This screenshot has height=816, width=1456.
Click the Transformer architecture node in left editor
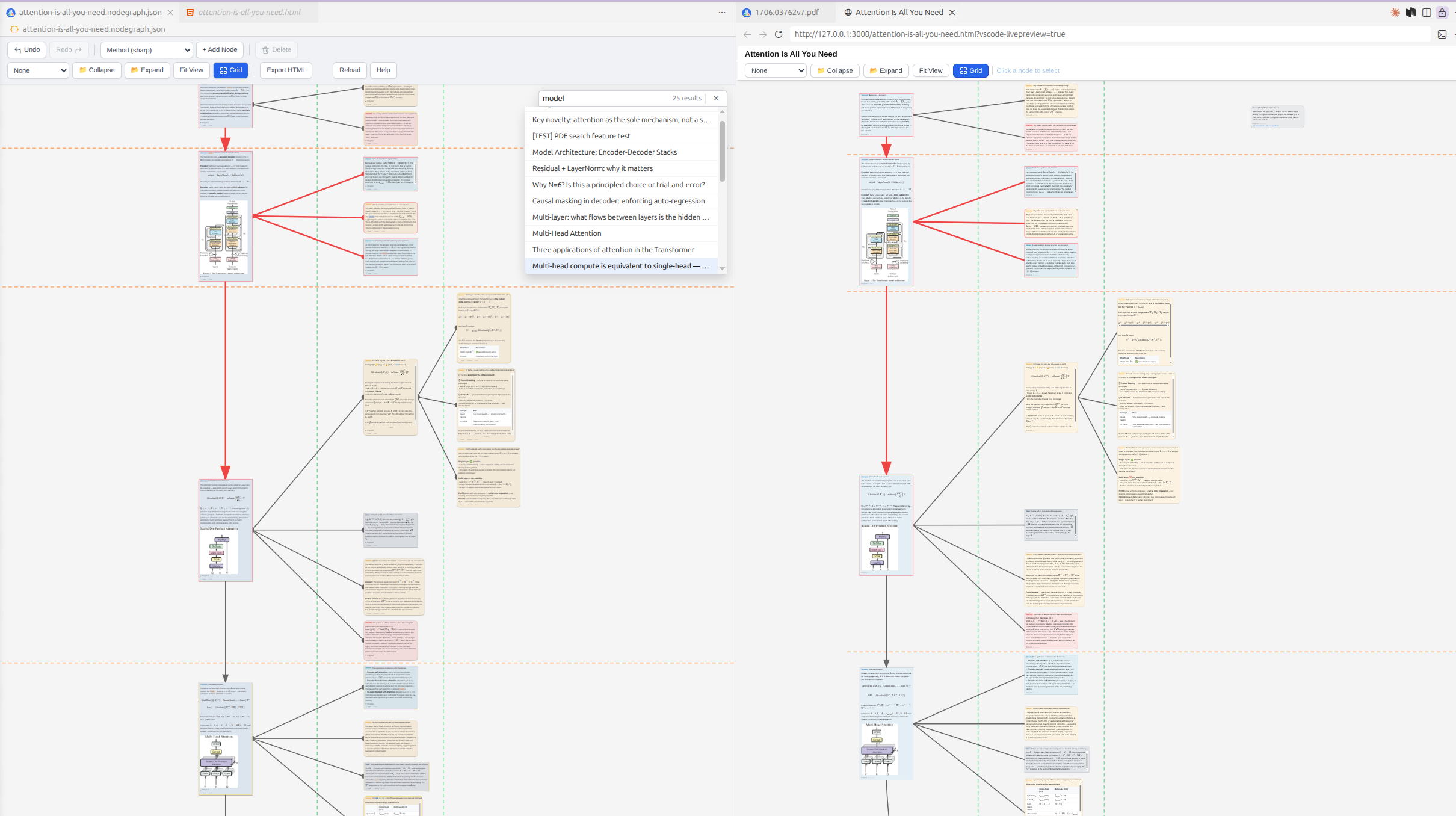click(x=226, y=216)
